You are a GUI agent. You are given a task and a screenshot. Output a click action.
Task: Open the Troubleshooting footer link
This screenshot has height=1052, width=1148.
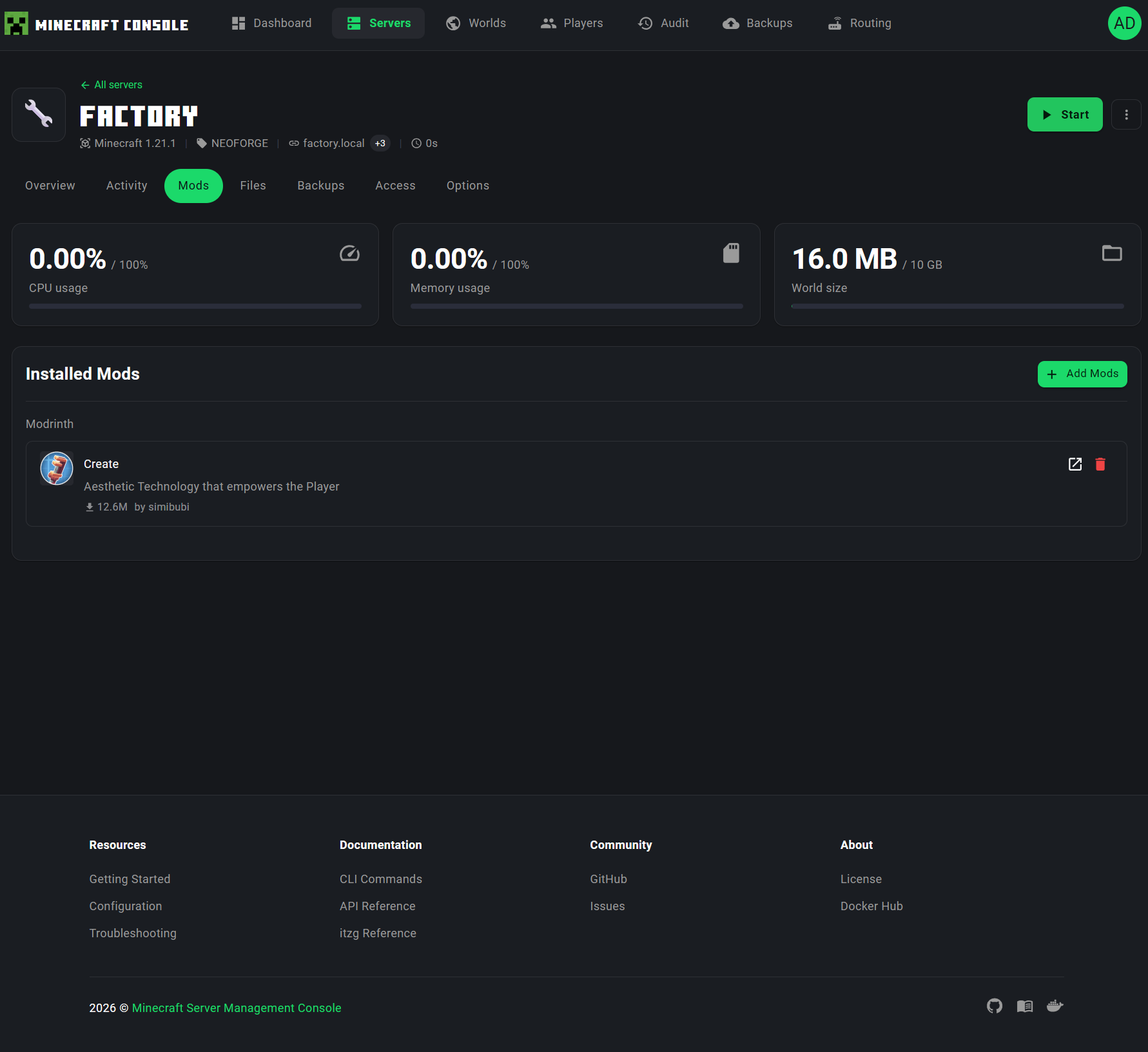tap(133, 933)
